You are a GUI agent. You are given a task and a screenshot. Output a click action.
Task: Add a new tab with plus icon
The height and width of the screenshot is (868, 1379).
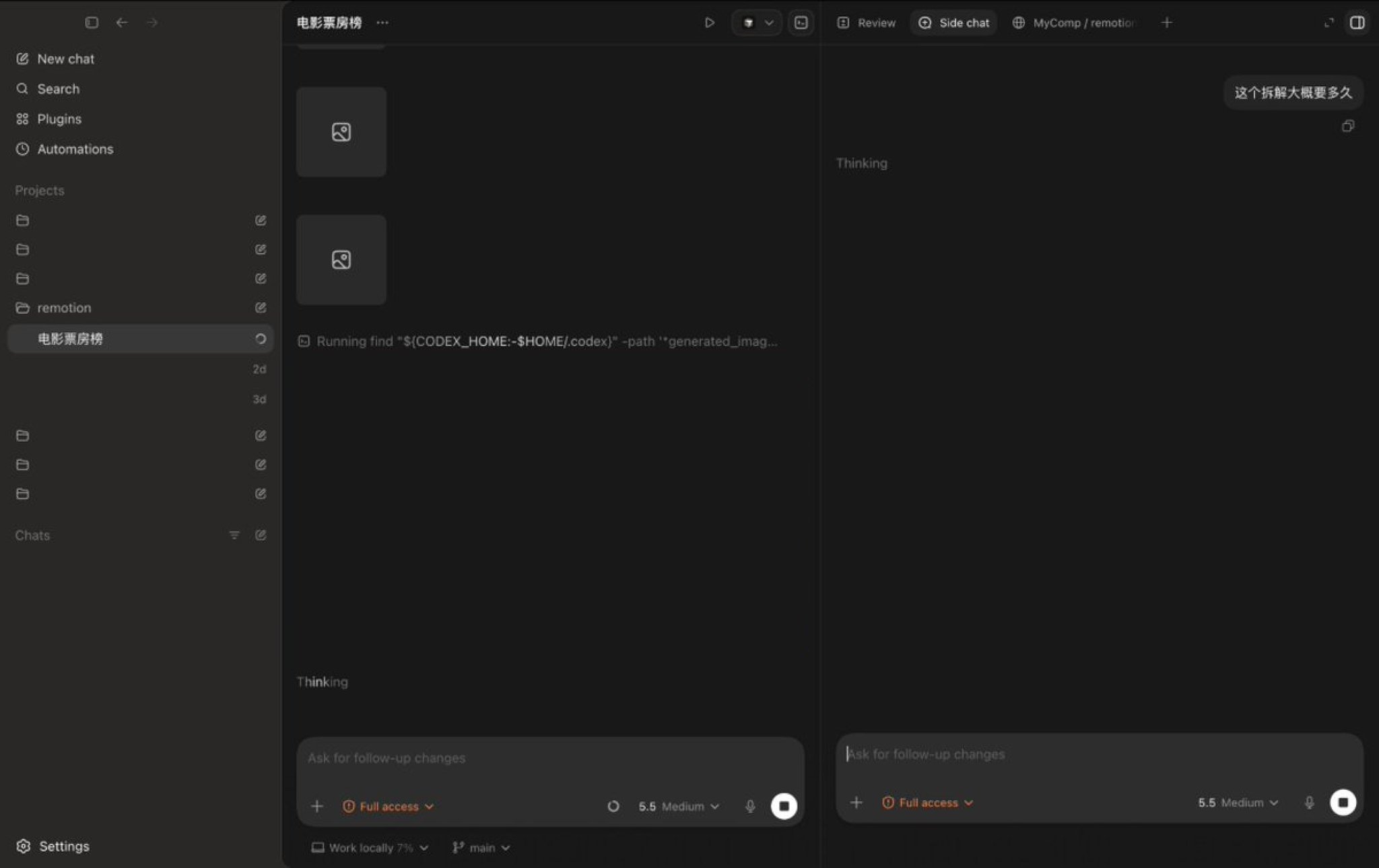(x=1167, y=23)
